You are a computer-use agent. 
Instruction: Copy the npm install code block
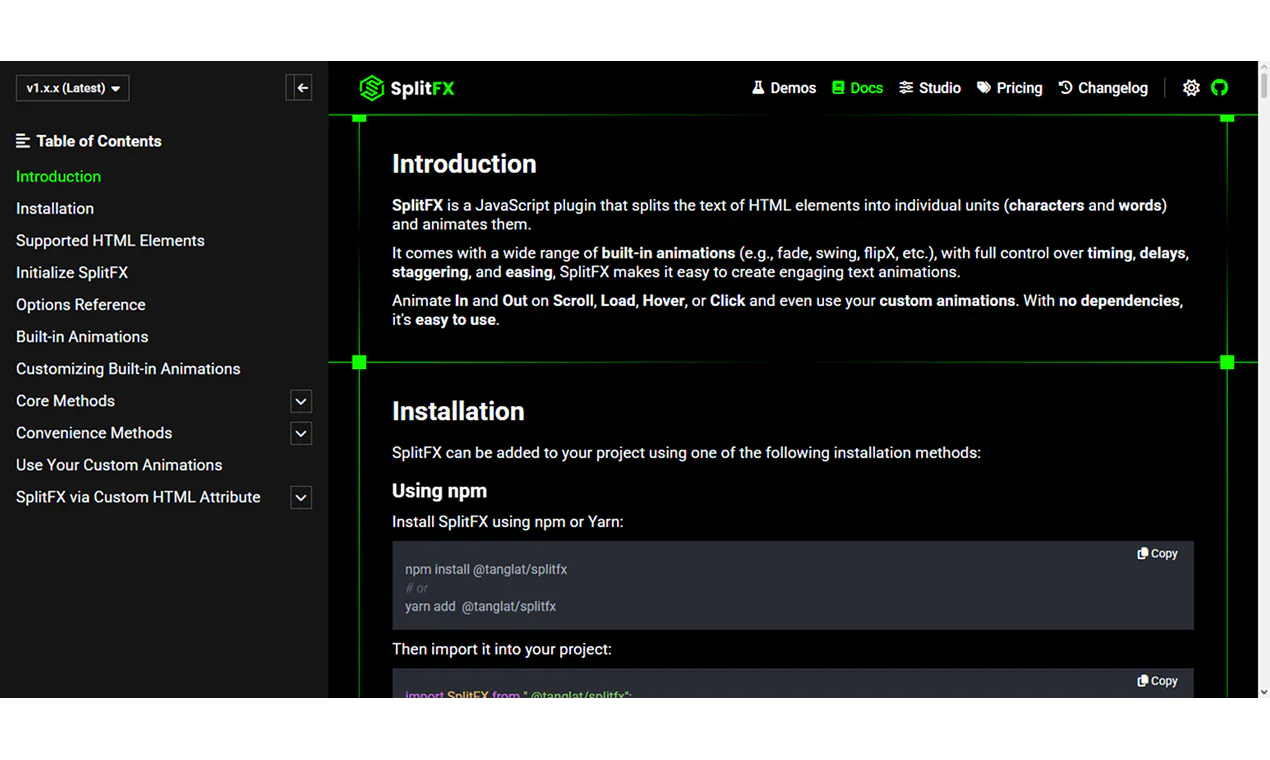coord(1157,553)
